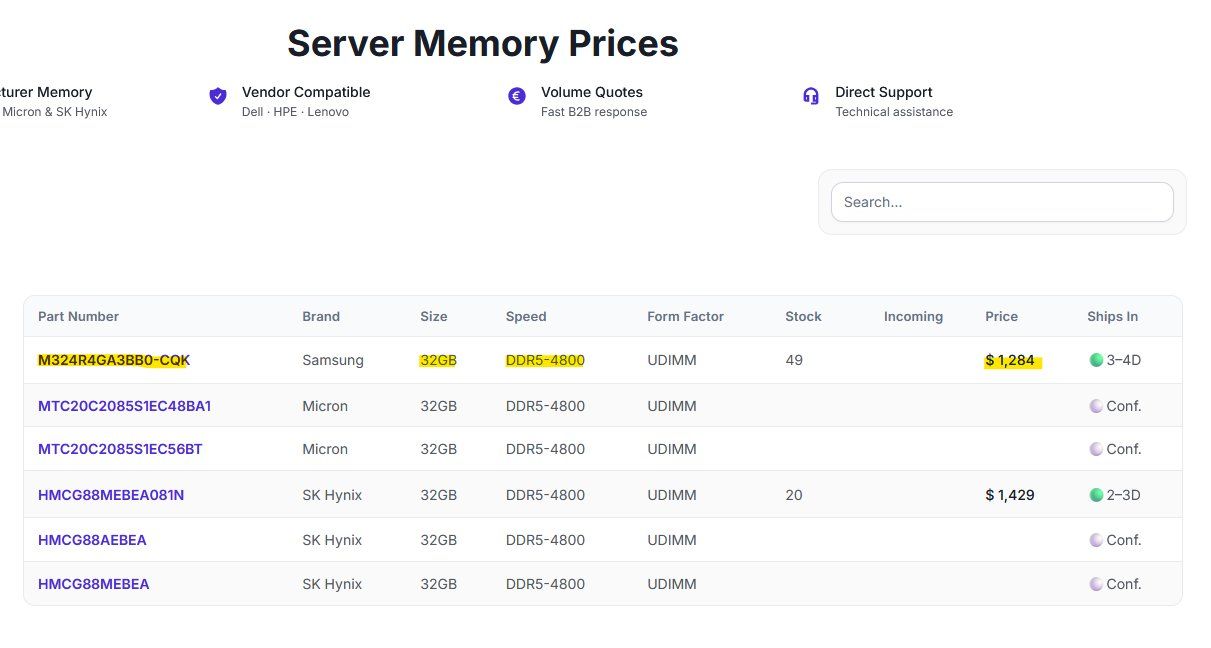Click UDIMM in HMCG88AEBEA row

click(x=672, y=540)
